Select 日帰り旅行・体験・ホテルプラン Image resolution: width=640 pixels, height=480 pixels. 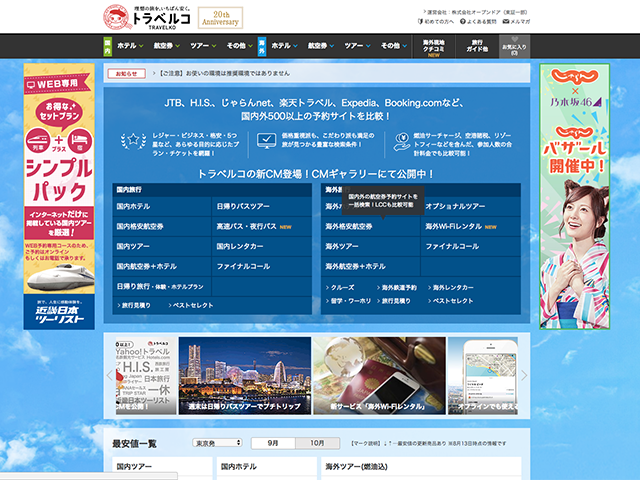click(x=162, y=287)
